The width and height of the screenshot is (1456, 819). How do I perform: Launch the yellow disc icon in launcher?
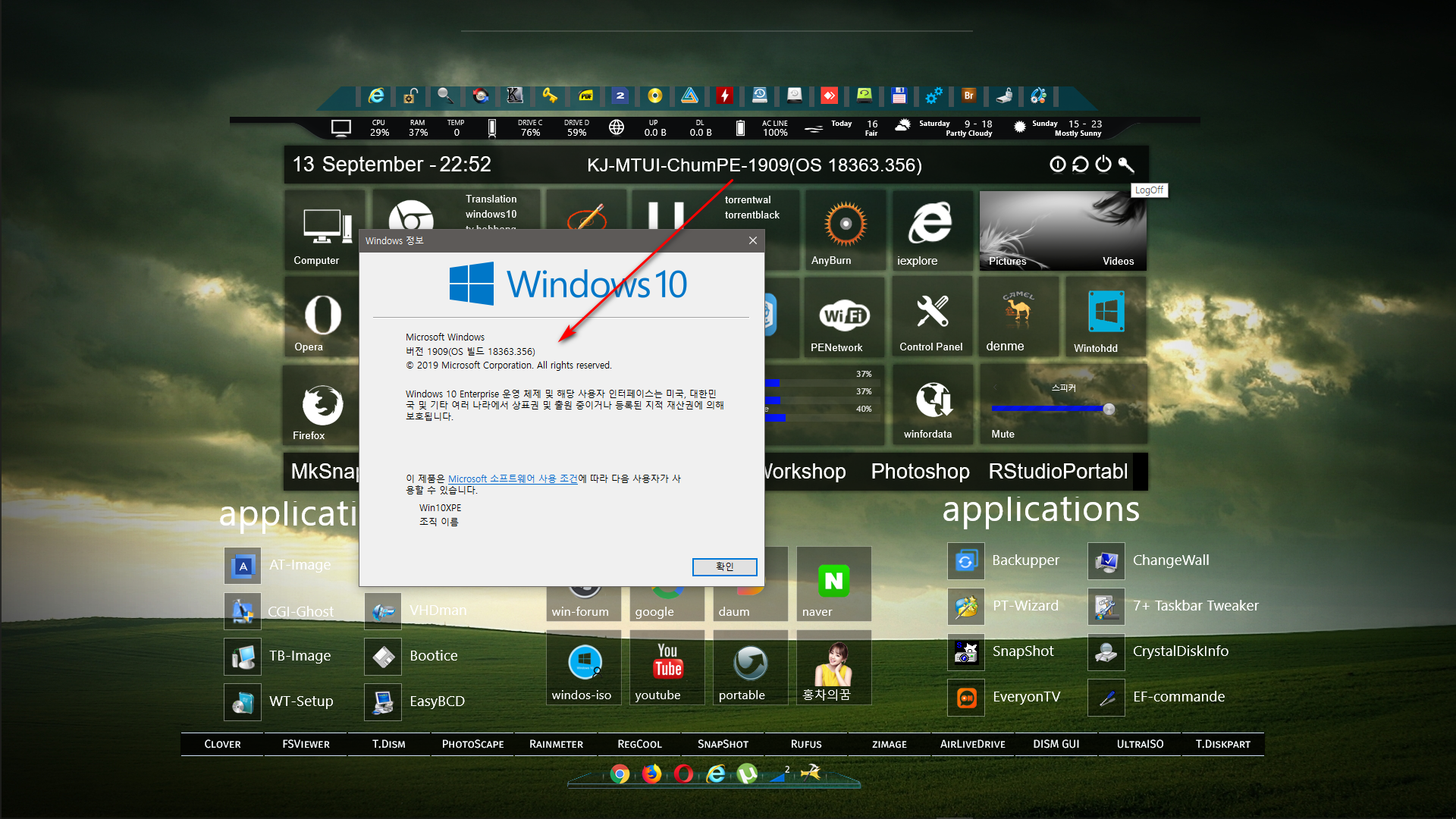coord(655,96)
